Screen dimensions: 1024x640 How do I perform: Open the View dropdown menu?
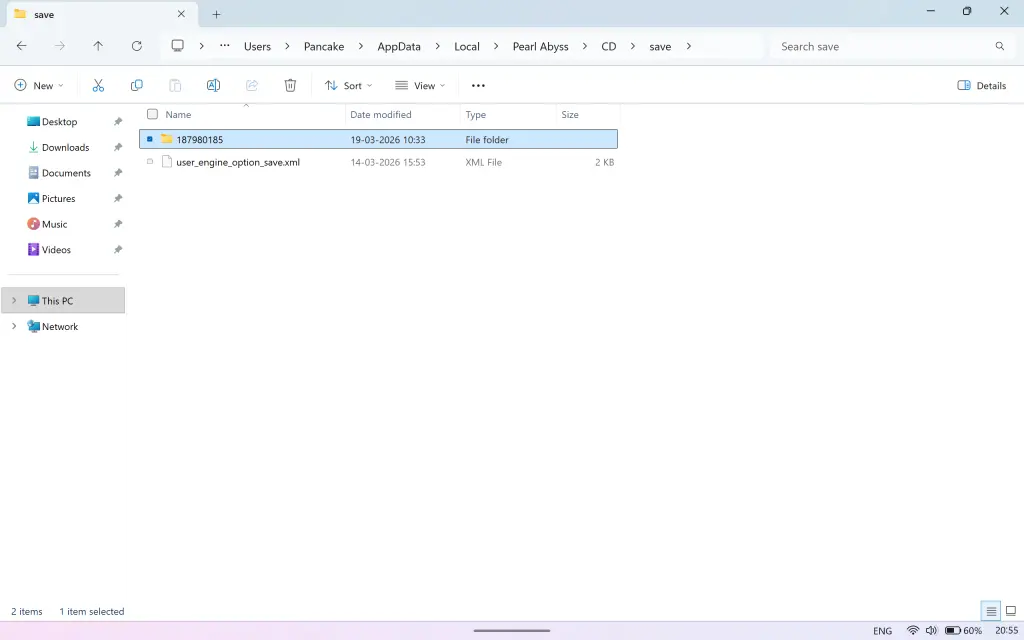click(x=420, y=86)
